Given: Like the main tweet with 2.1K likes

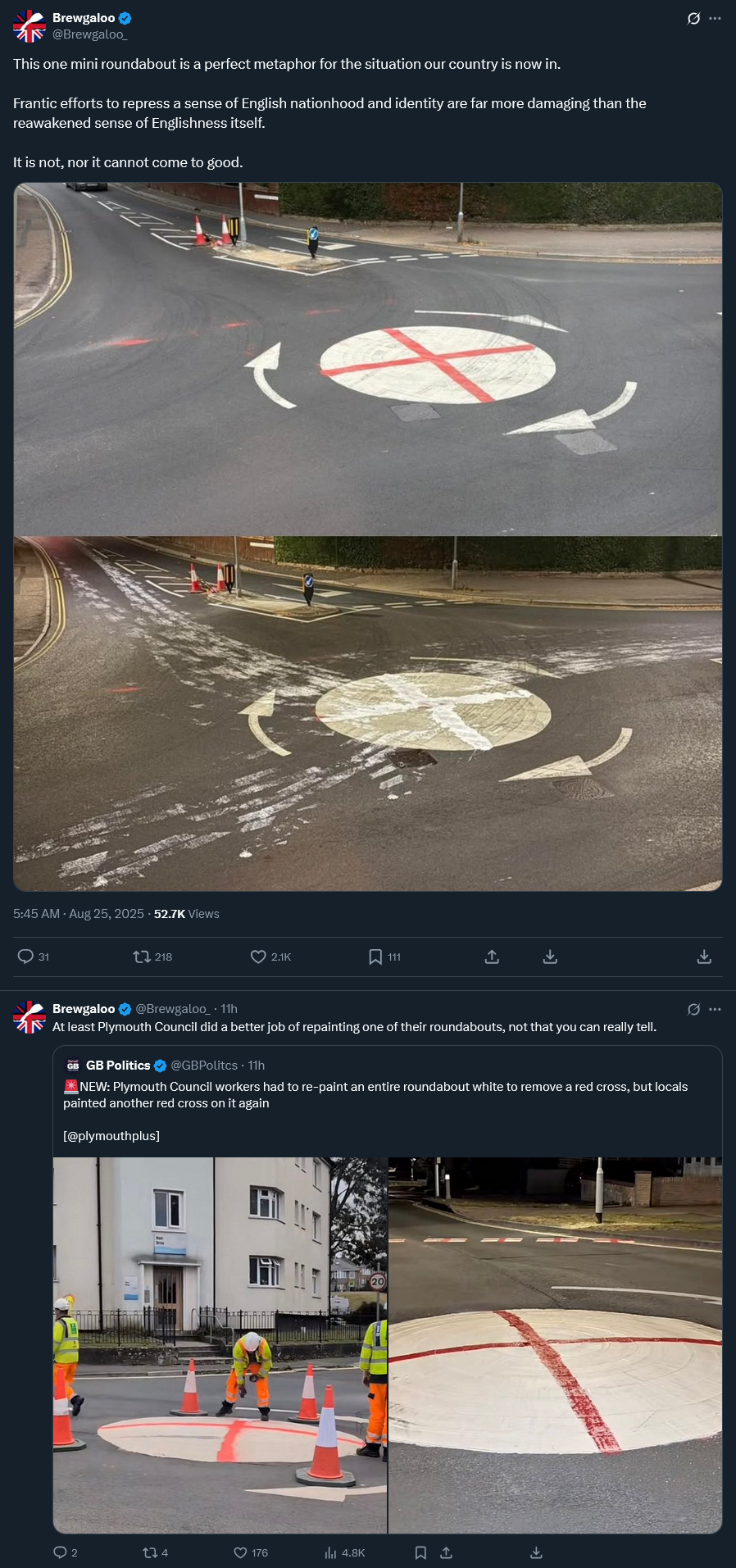Looking at the screenshot, I should (x=258, y=957).
